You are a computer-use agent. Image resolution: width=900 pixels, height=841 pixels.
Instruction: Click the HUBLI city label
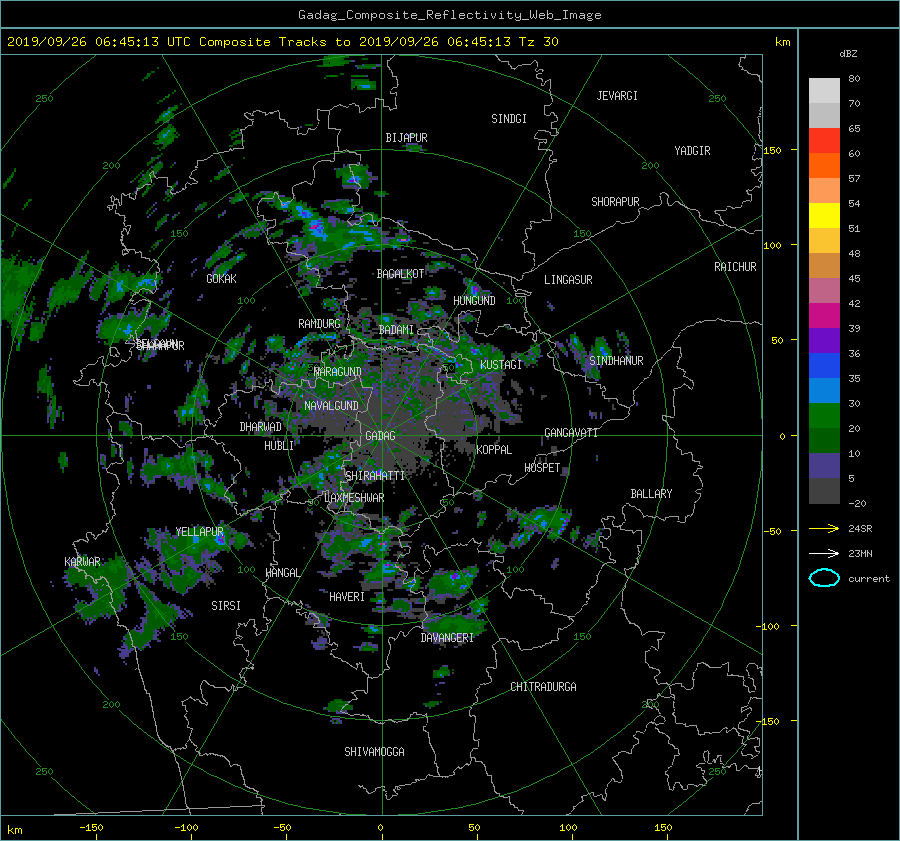pos(279,446)
